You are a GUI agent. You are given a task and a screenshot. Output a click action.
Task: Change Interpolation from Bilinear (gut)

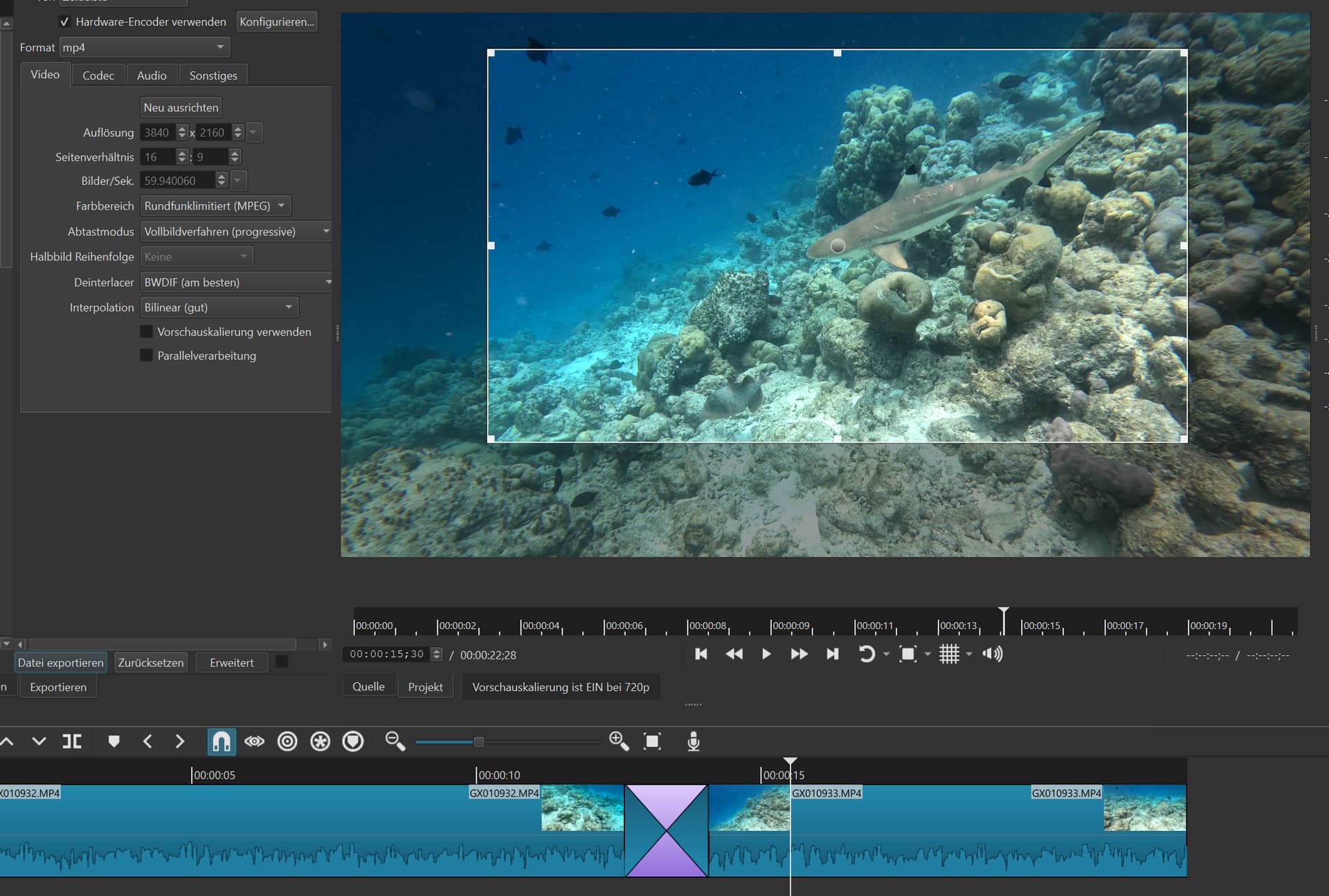219,307
